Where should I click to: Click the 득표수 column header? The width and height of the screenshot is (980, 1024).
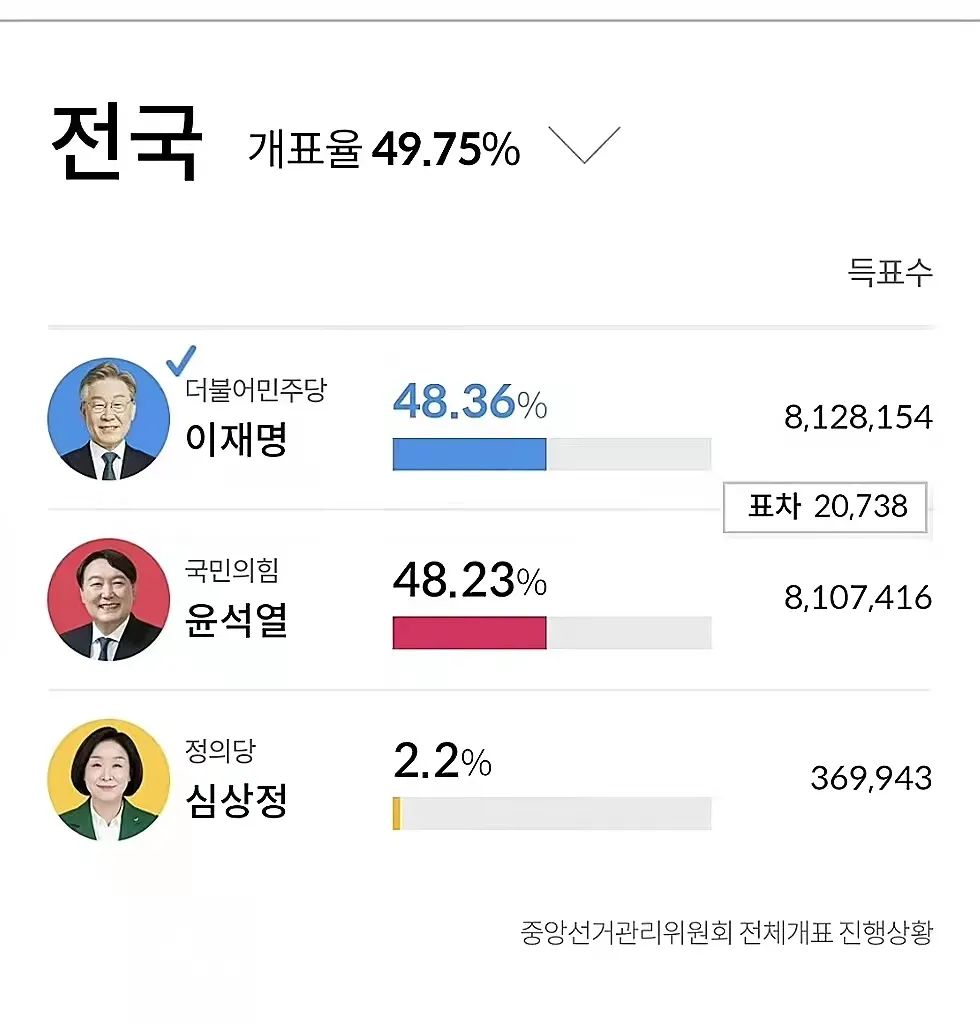(x=890, y=272)
